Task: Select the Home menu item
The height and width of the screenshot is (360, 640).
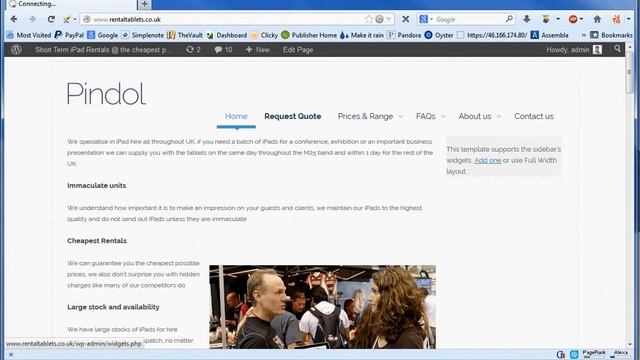Action: [x=236, y=116]
